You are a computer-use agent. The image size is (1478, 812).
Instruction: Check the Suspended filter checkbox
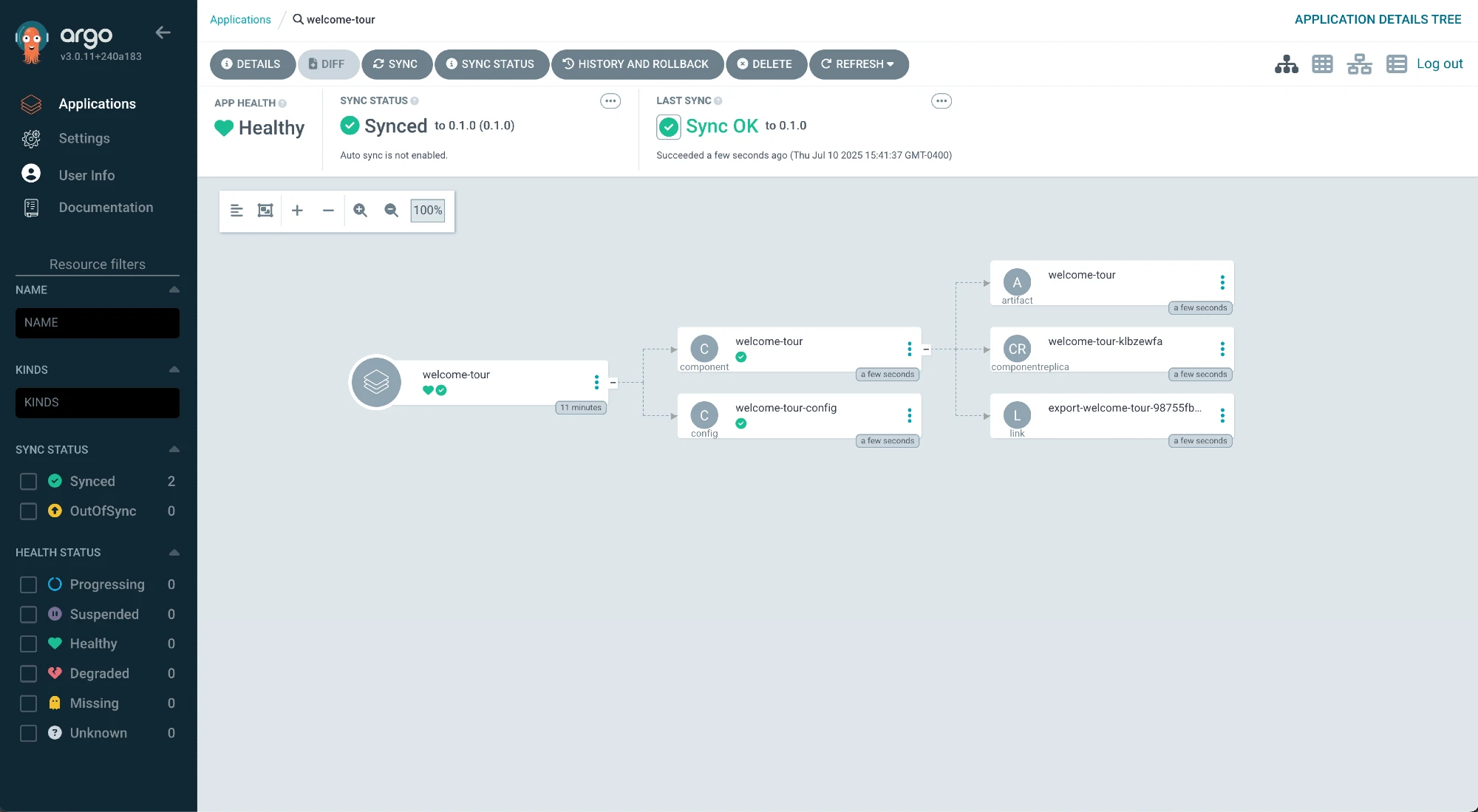pos(28,615)
